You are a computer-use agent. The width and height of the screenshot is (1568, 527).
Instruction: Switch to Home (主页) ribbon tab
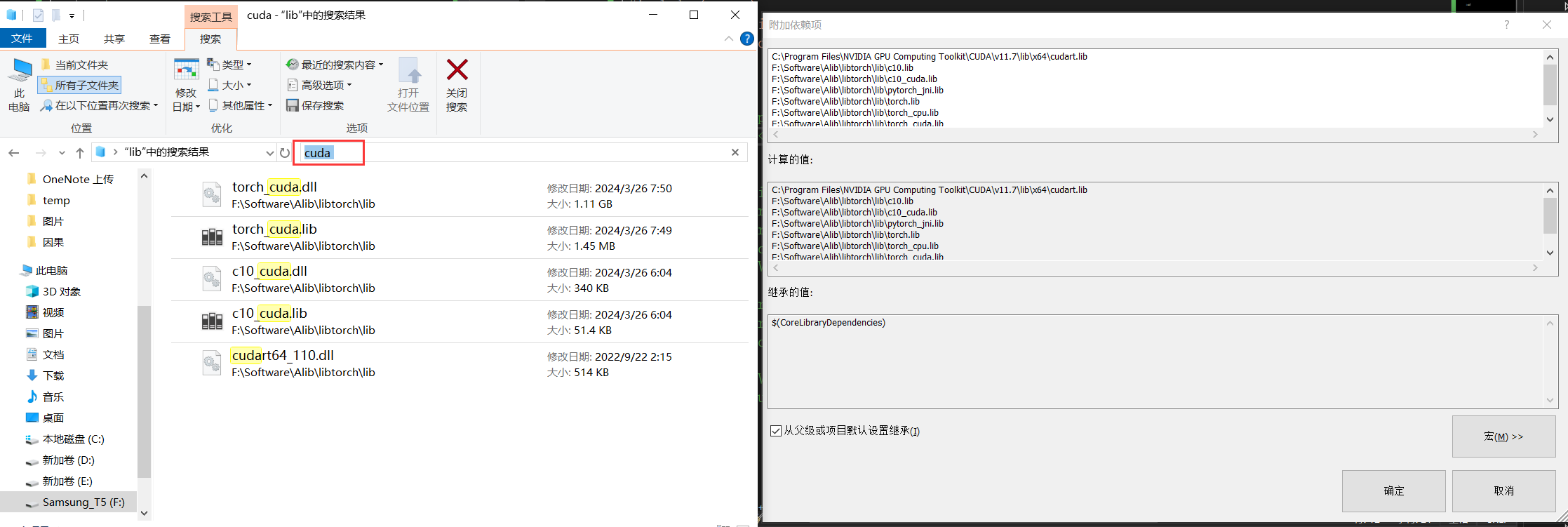pyautogui.click(x=69, y=39)
